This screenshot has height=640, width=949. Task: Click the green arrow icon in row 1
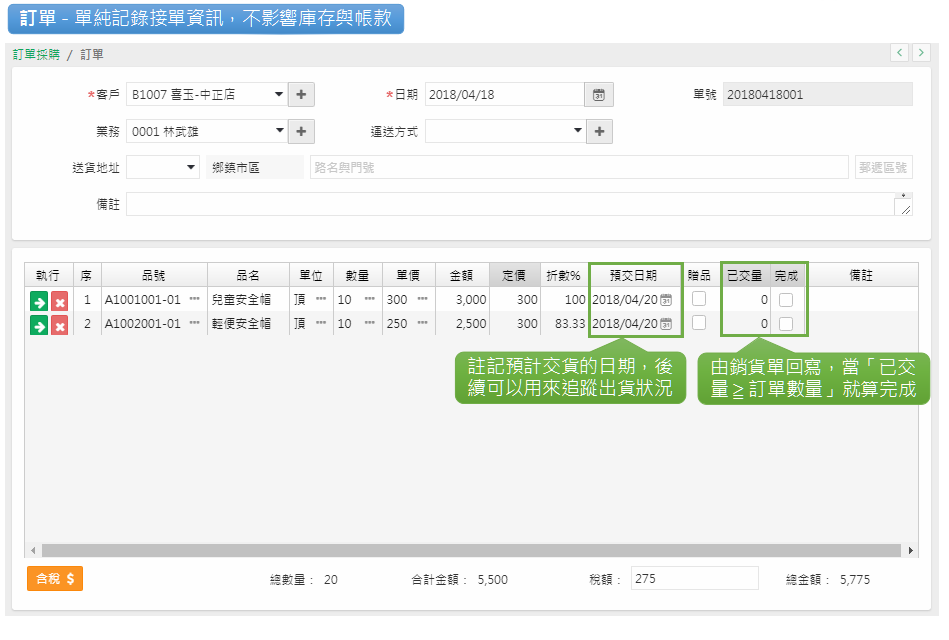(39, 299)
